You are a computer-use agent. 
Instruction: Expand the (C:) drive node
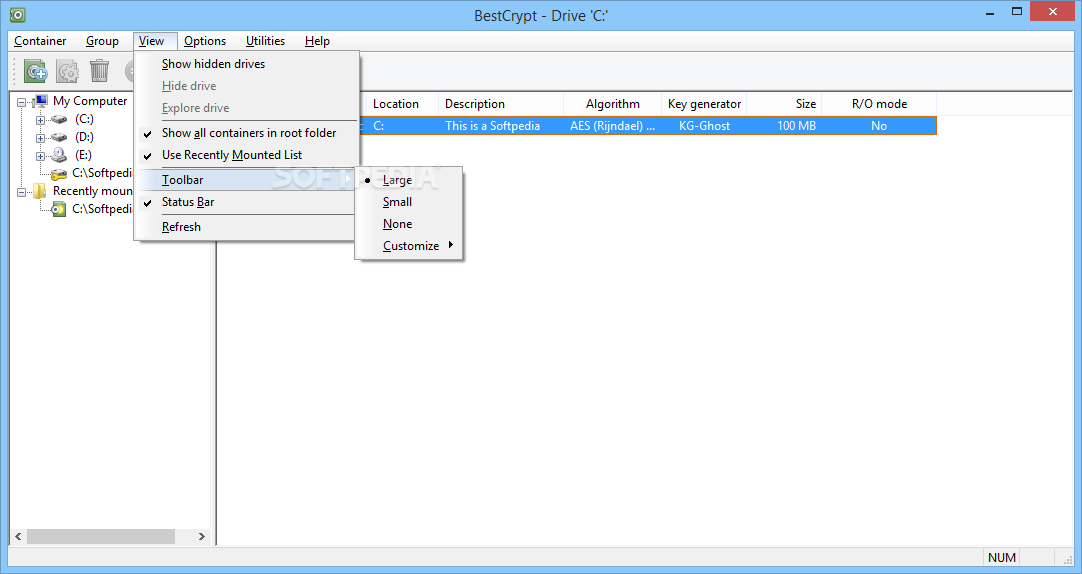coord(41,120)
